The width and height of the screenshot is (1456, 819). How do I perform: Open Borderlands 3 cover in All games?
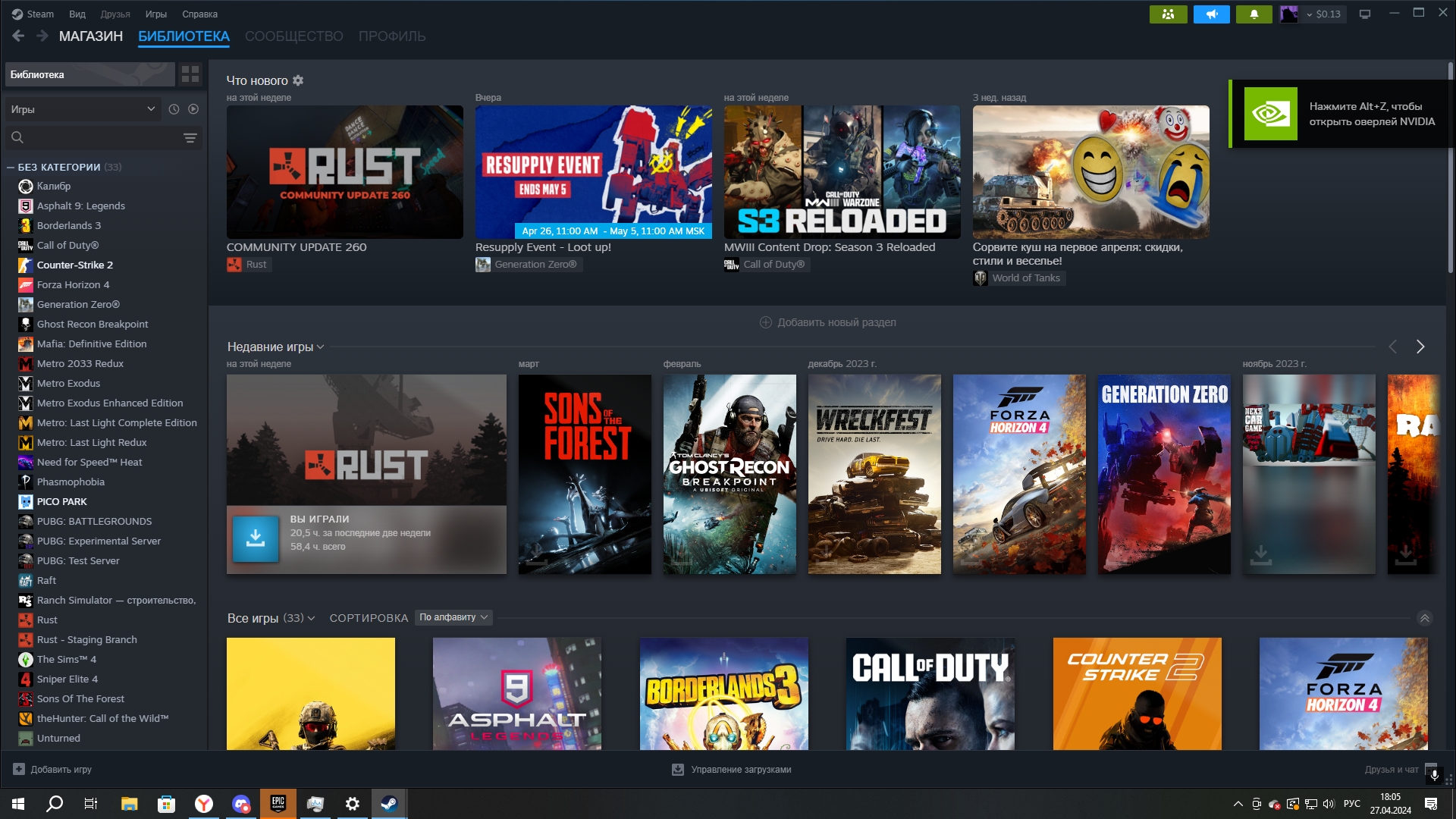tap(723, 694)
